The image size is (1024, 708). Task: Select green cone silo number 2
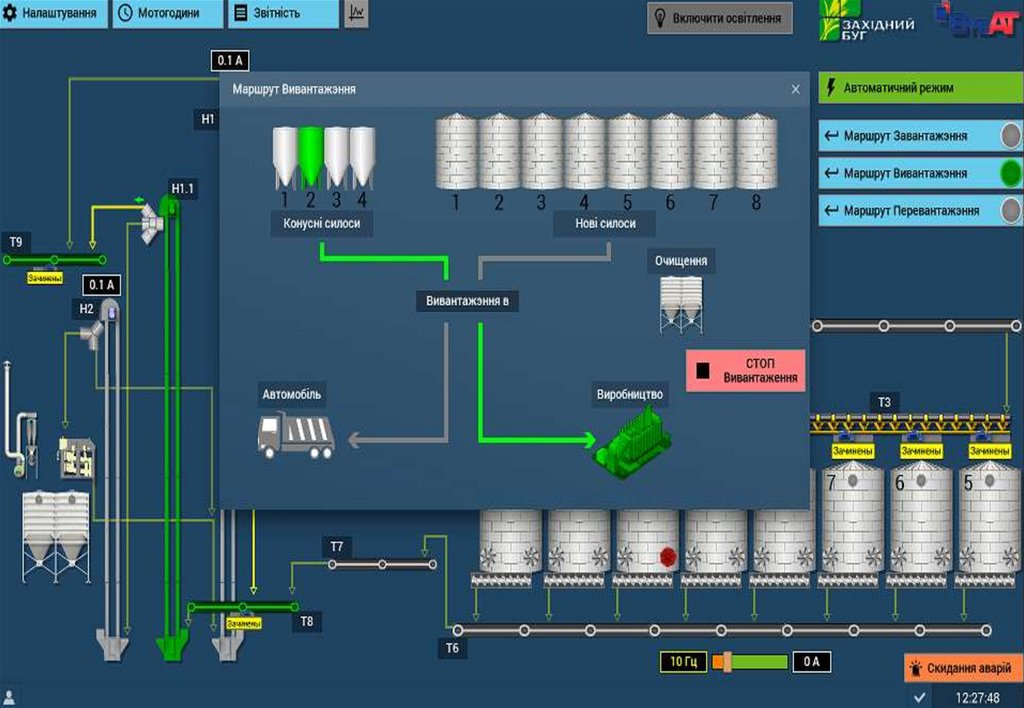coord(310,158)
